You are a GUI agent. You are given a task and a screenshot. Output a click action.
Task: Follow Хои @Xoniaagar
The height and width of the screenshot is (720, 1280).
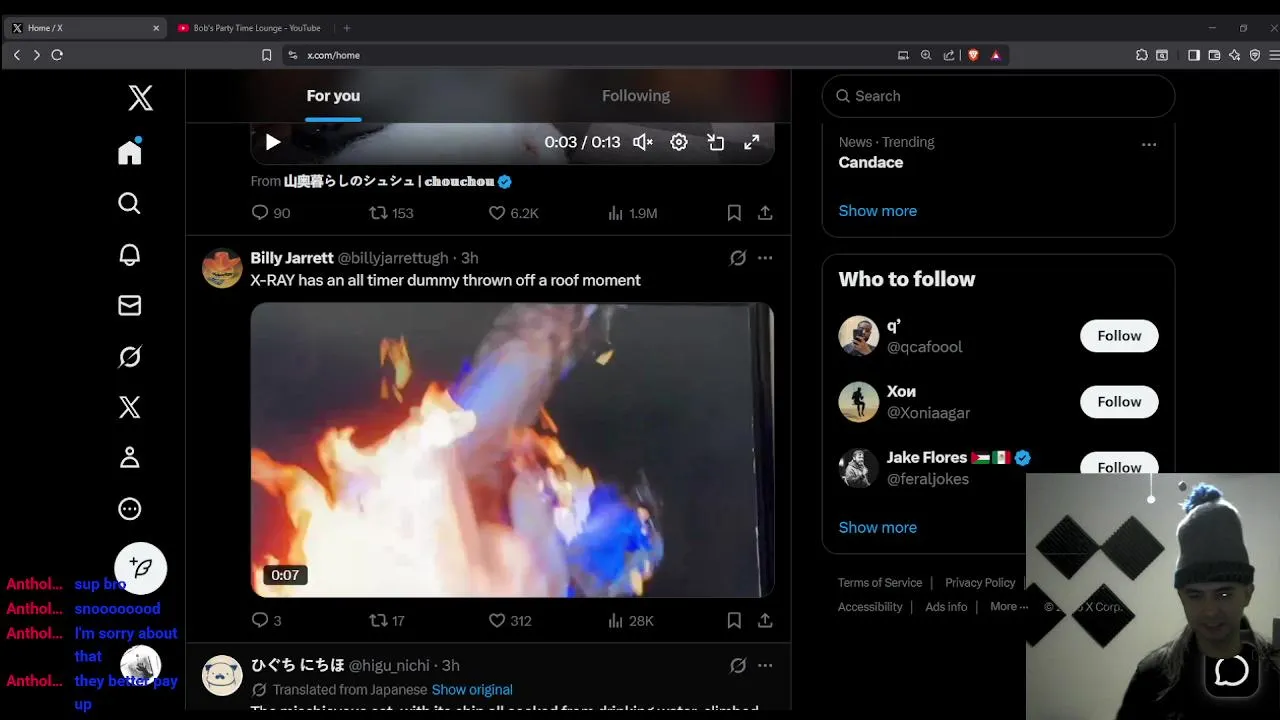(1119, 402)
